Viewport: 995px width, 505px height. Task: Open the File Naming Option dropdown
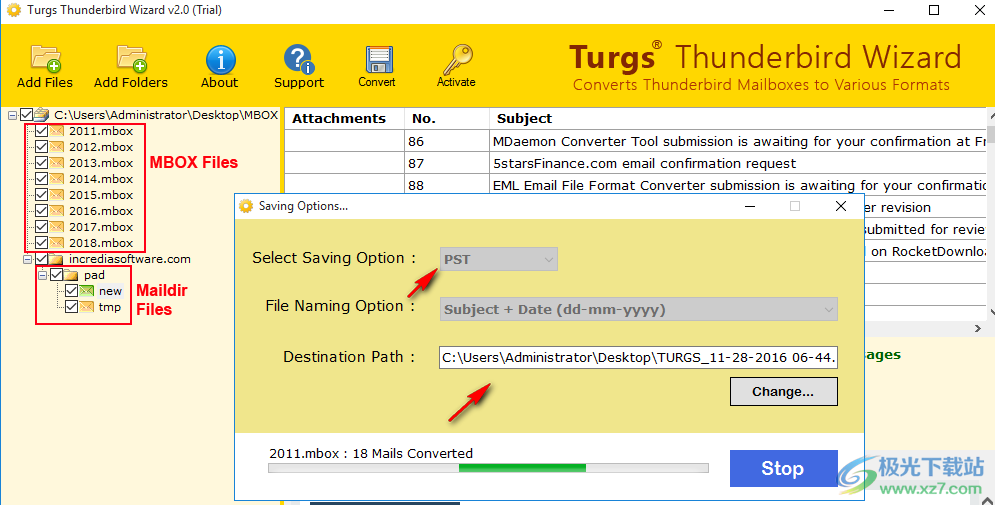click(x=638, y=310)
